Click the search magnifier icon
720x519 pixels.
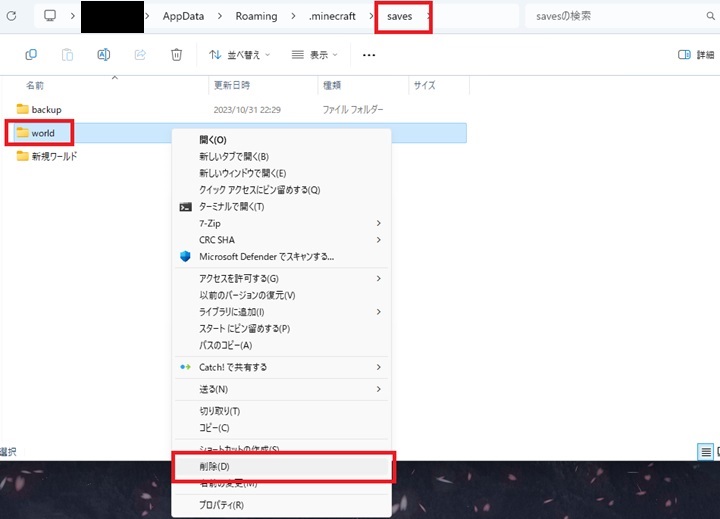[x=710, y=16]
